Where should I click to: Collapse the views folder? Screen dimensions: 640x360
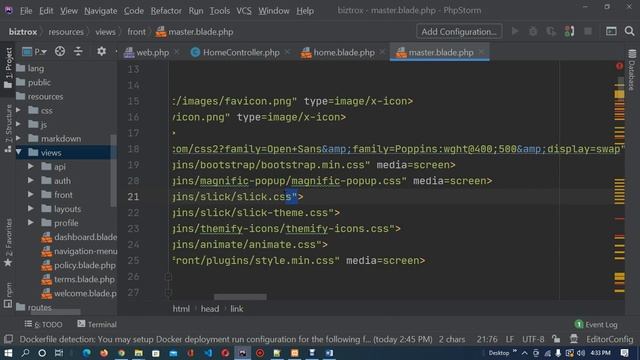pos(18,152)
